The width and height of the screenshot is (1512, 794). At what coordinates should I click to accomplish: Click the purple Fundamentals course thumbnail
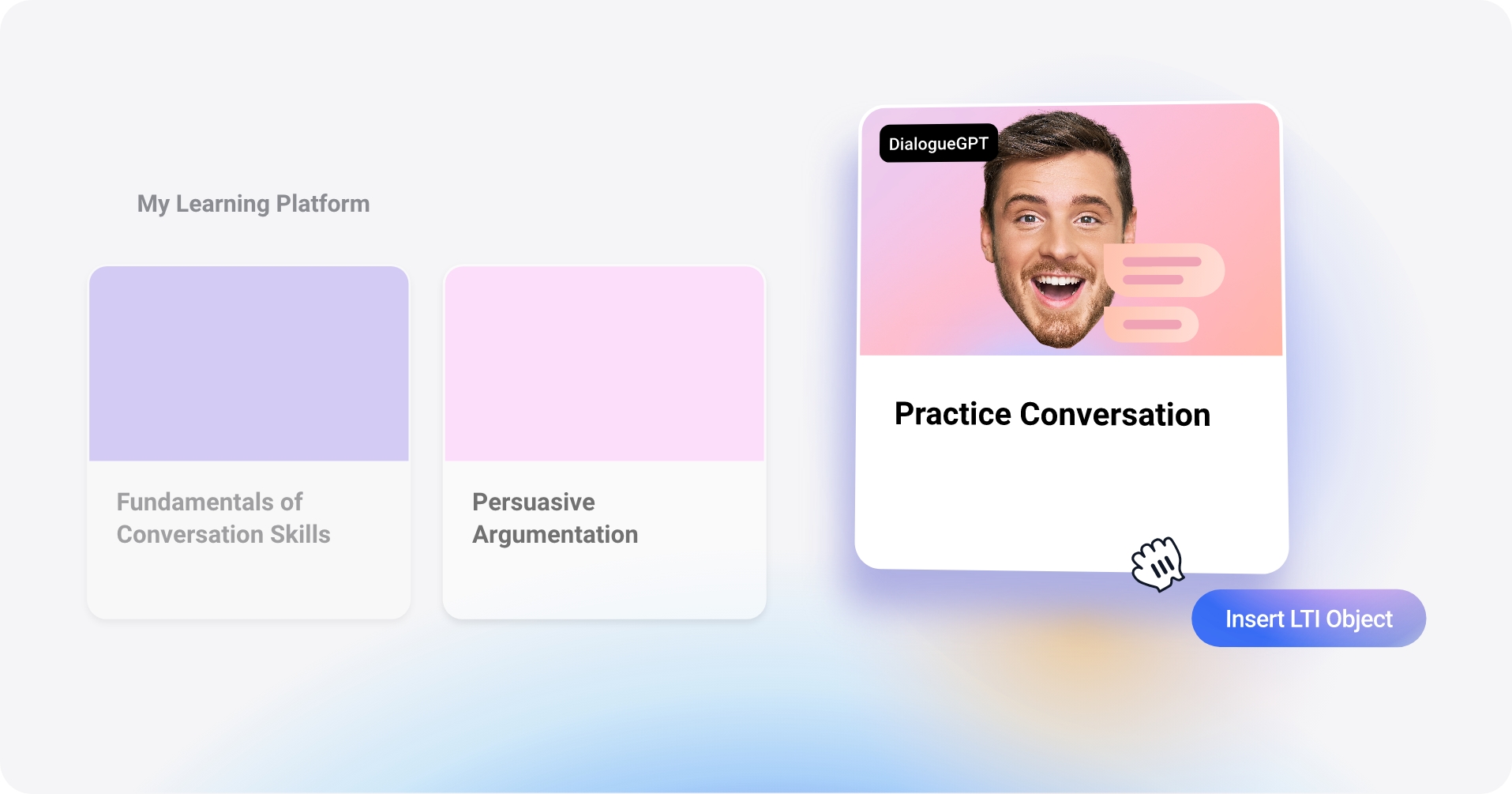pyautogui.click(x=249, y=363)
